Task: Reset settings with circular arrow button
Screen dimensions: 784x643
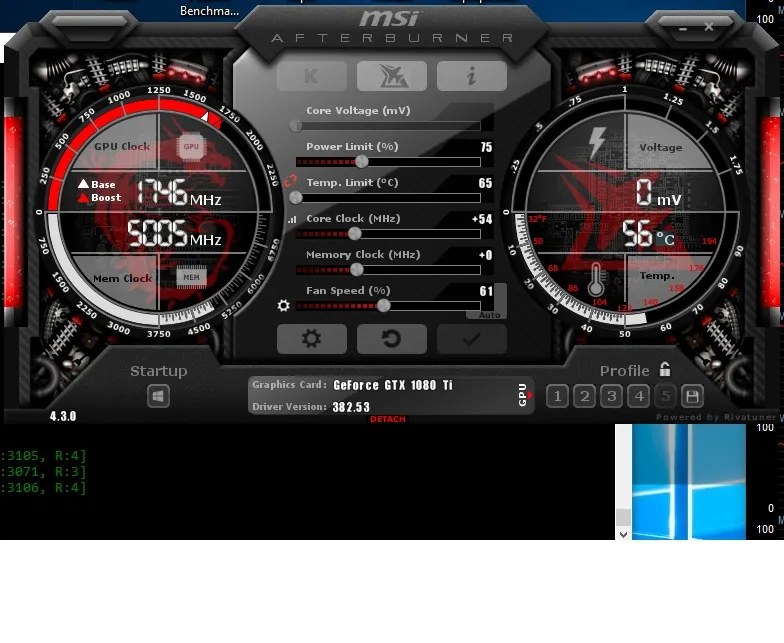Action: point(392,339)
